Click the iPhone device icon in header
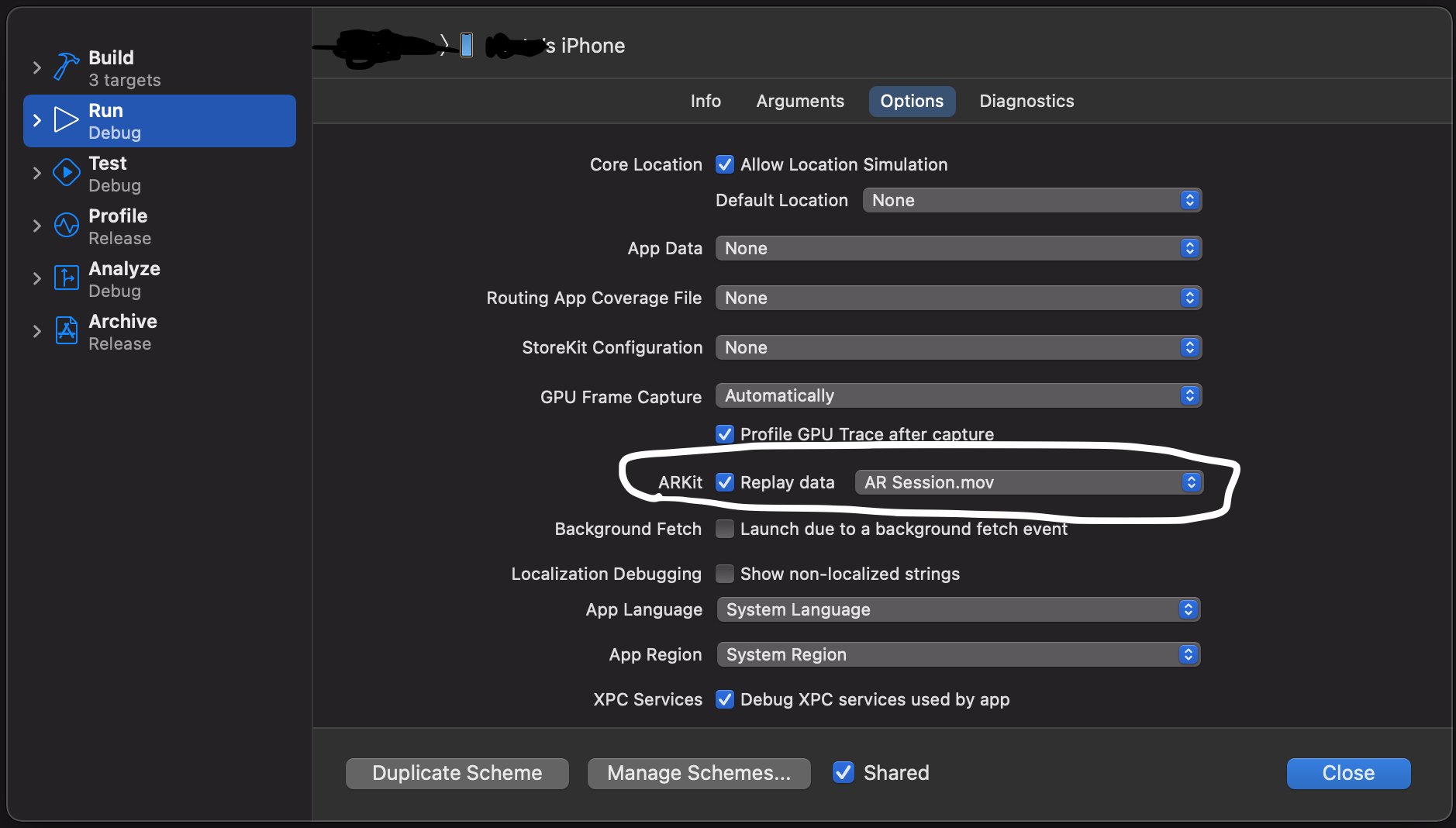Viewport: 1456px width, 828px height. [467, 45]
